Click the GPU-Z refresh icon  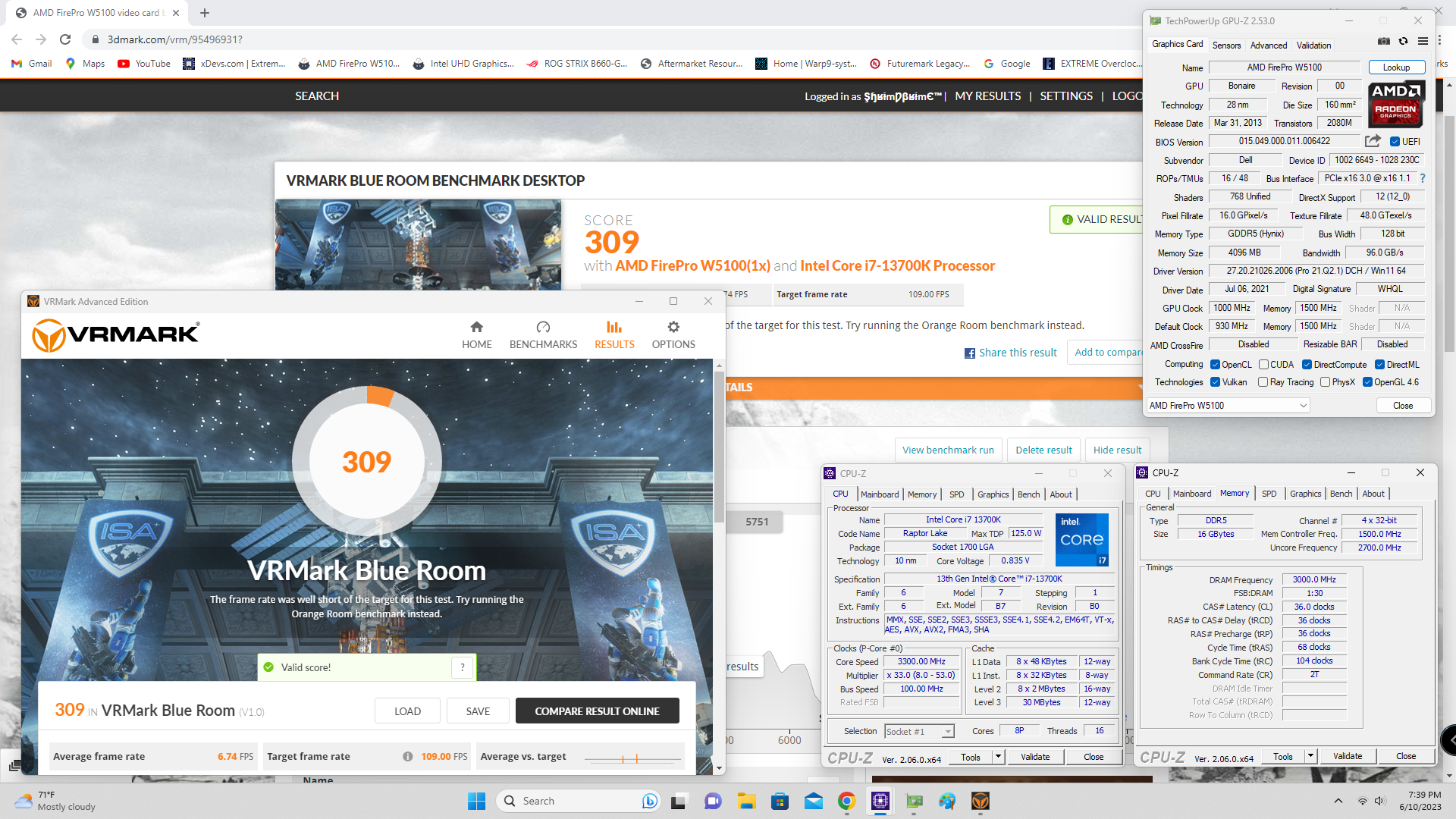pos(1403,41)
